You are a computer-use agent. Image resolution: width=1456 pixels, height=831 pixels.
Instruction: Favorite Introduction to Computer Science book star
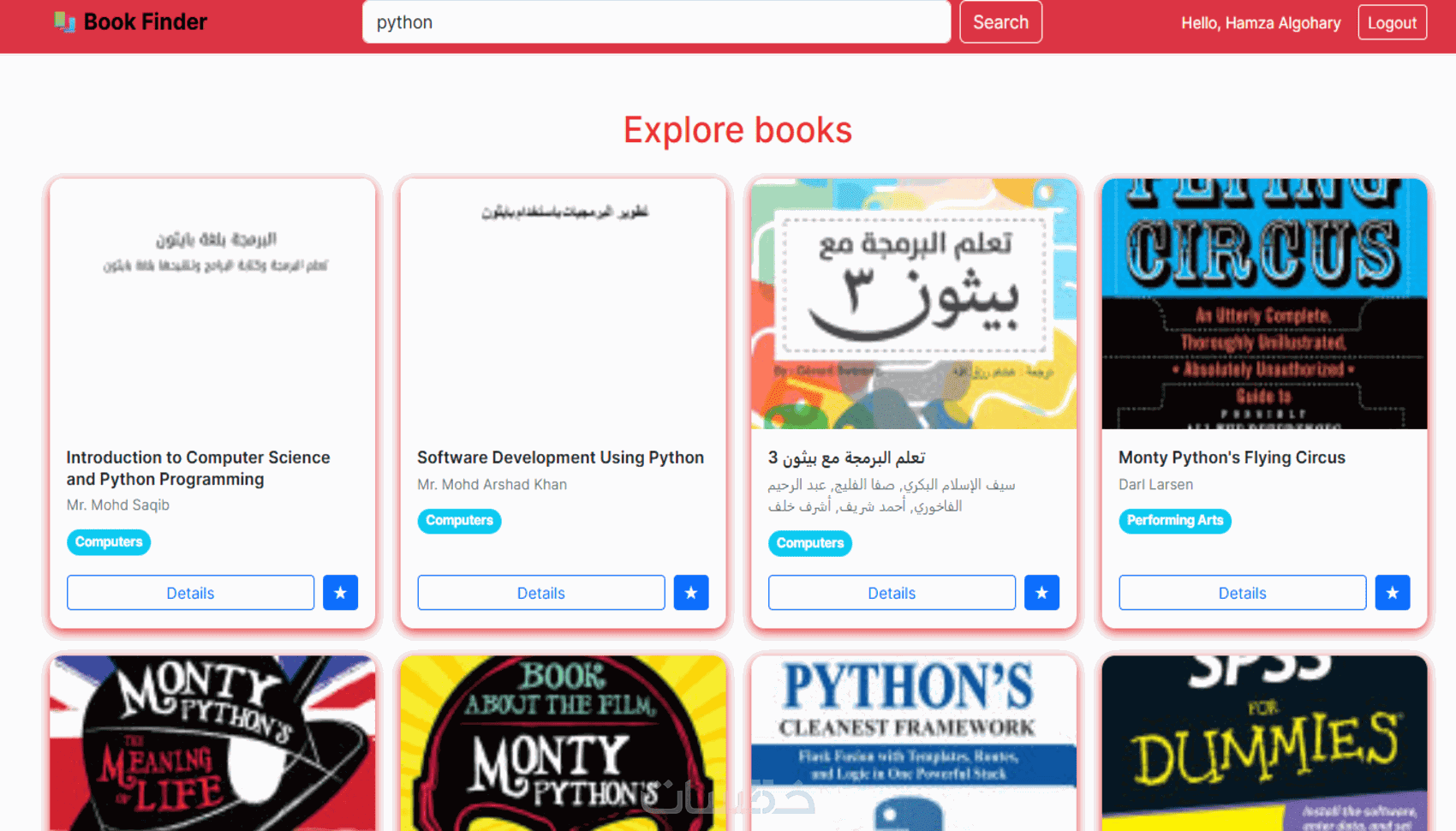coord(340,593)
